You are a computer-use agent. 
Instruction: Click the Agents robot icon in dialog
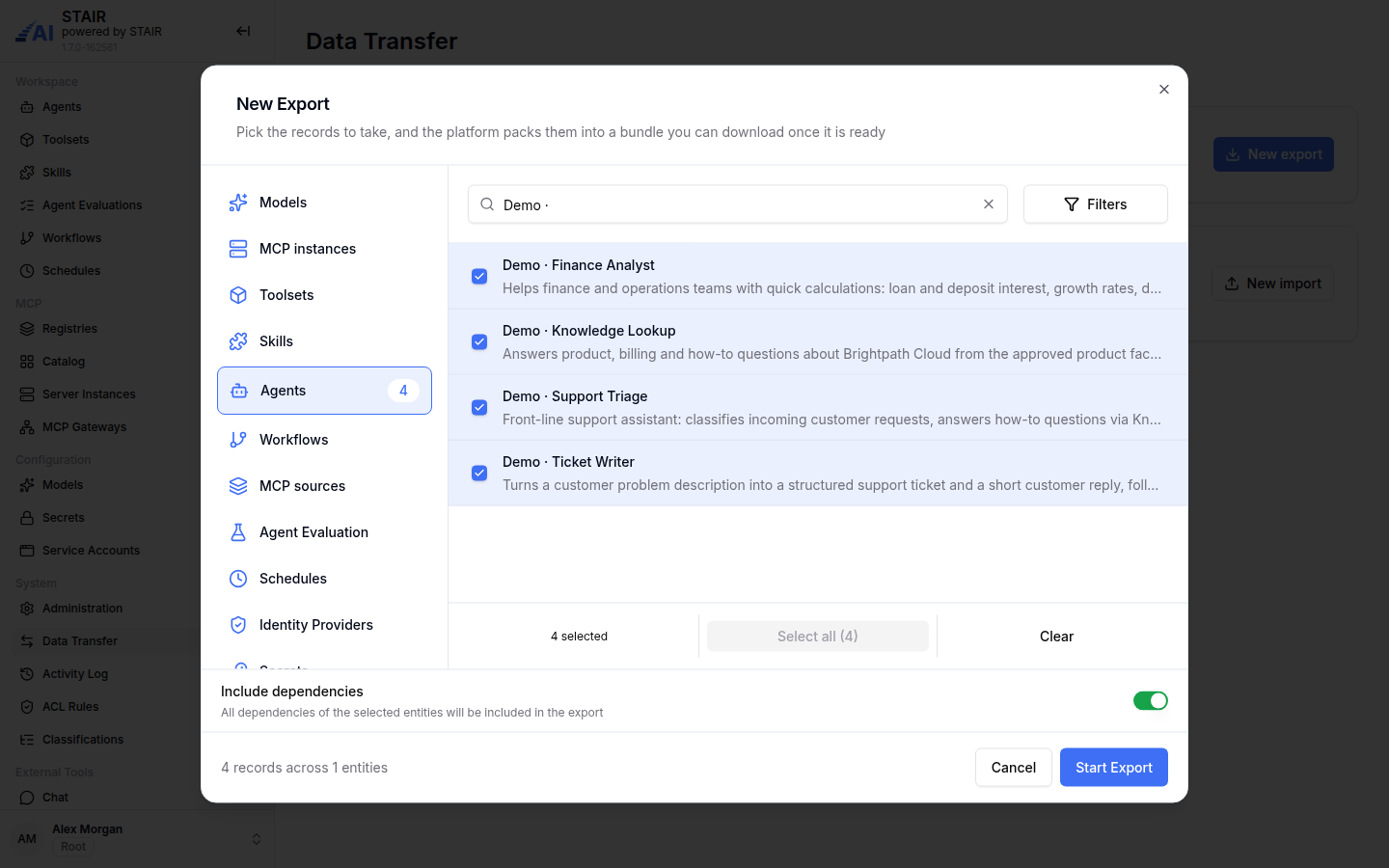pyautogui.click(x=239, y=391)
